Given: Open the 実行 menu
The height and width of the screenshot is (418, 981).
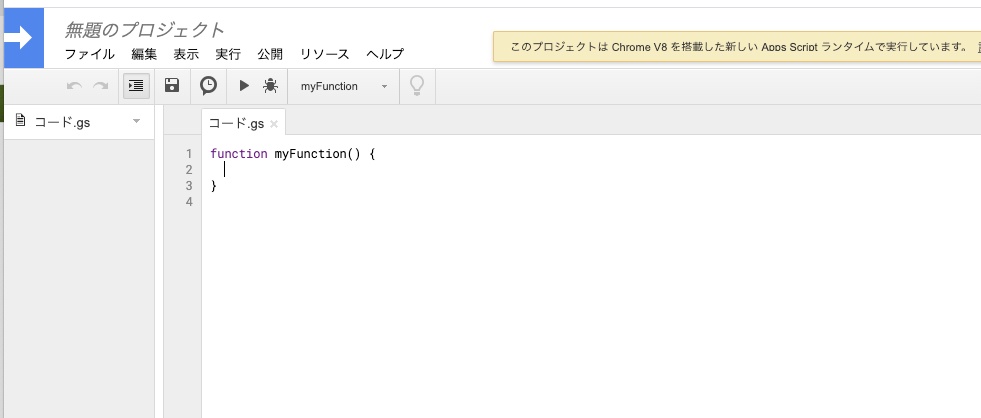Looking at the screenshot, I should 228,54.
